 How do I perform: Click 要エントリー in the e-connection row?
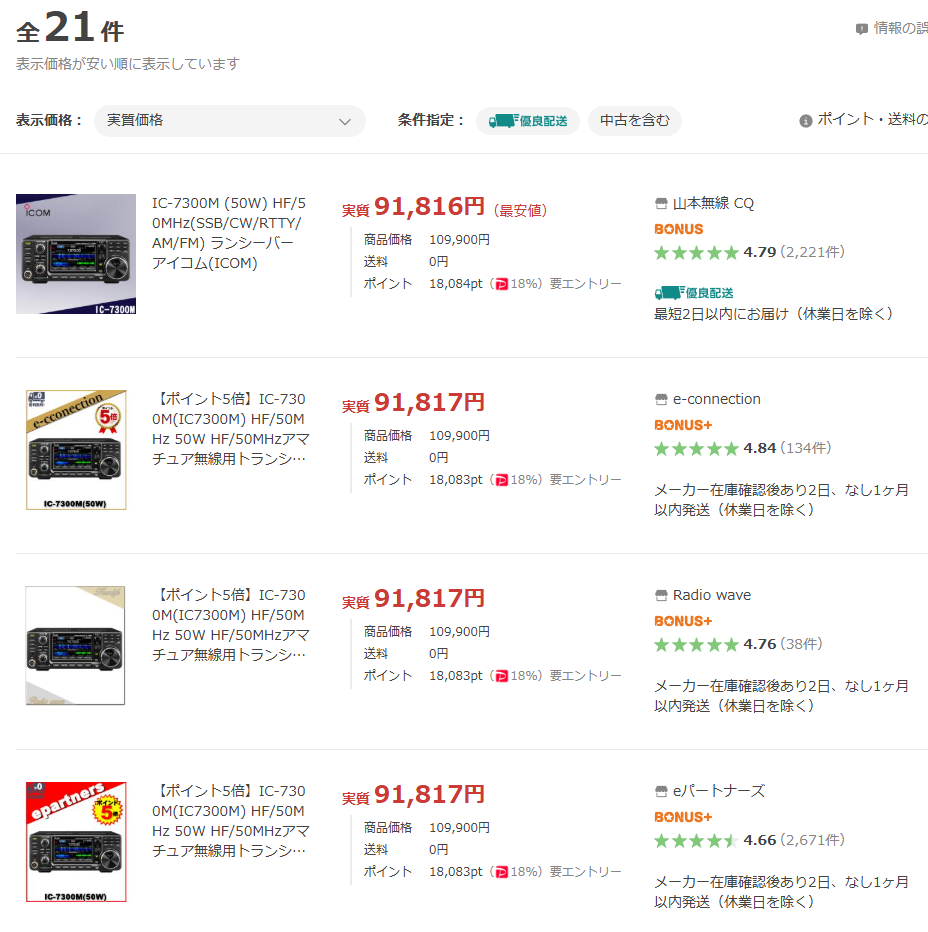[585, 480]
